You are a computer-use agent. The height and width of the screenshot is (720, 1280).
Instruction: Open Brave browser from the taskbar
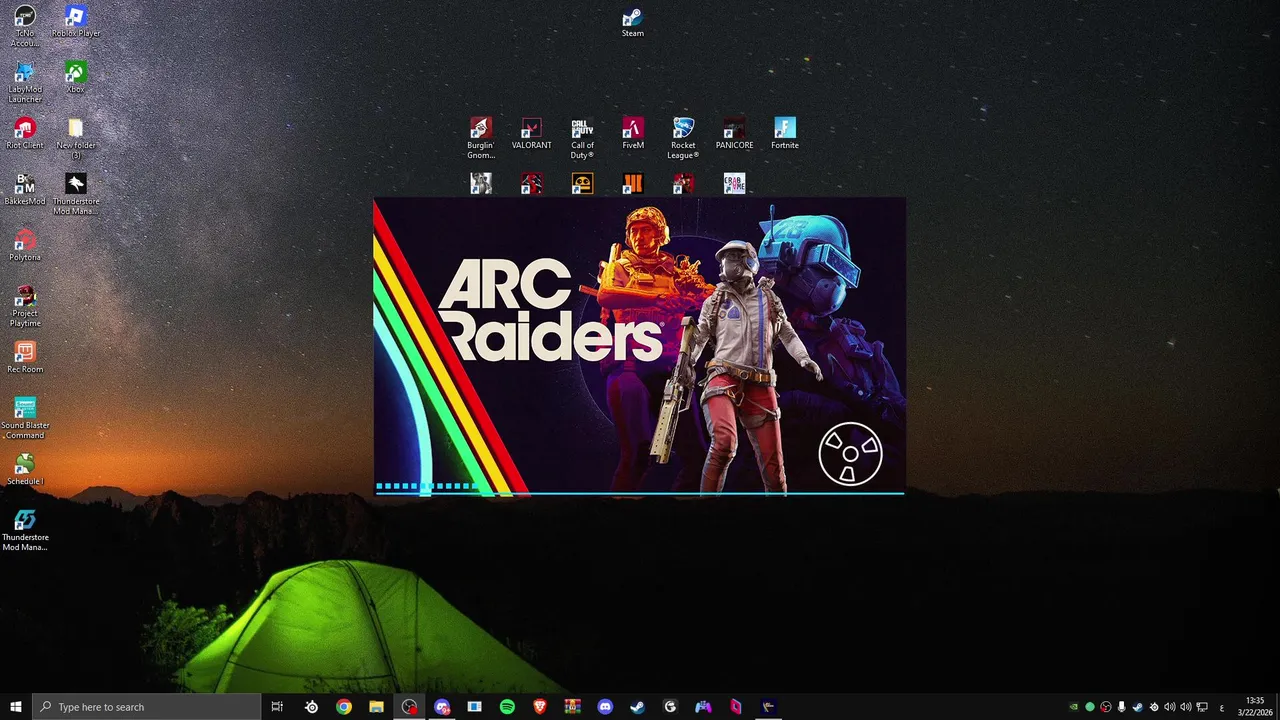[540, 707]
